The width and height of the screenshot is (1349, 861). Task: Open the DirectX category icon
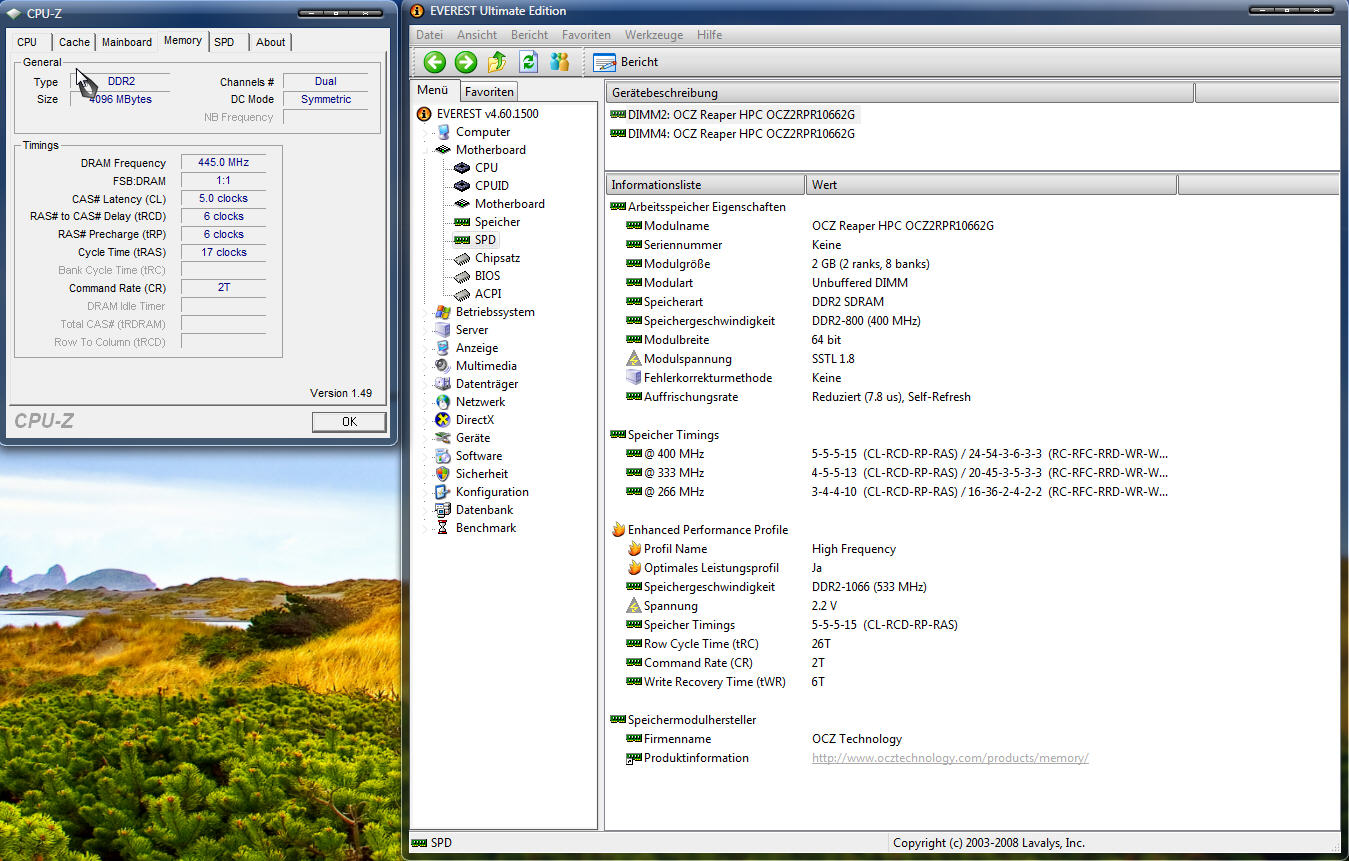pos(443,420)
